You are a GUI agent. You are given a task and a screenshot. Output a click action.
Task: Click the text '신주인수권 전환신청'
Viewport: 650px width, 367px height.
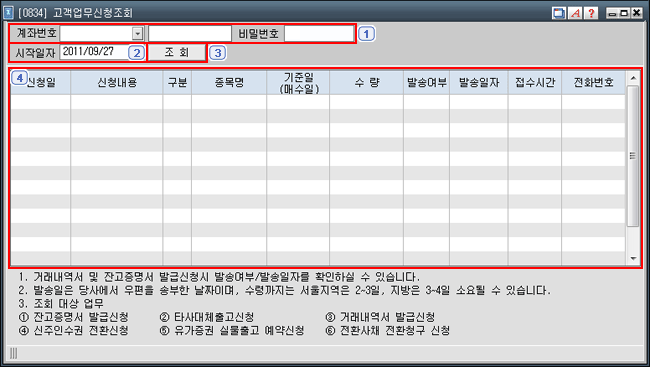pyautogui.click(x=81, y=331)
